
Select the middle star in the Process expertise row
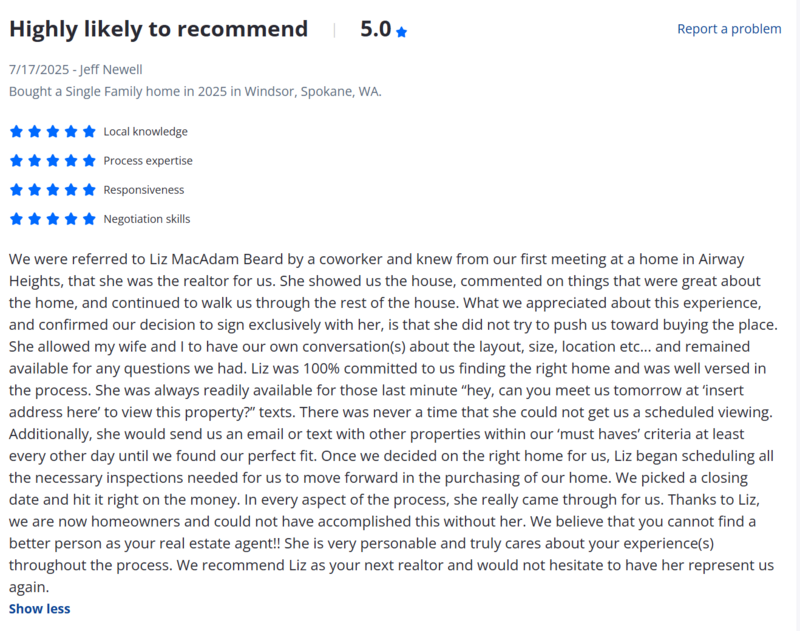pyautogui.click(x=52, y=161)
